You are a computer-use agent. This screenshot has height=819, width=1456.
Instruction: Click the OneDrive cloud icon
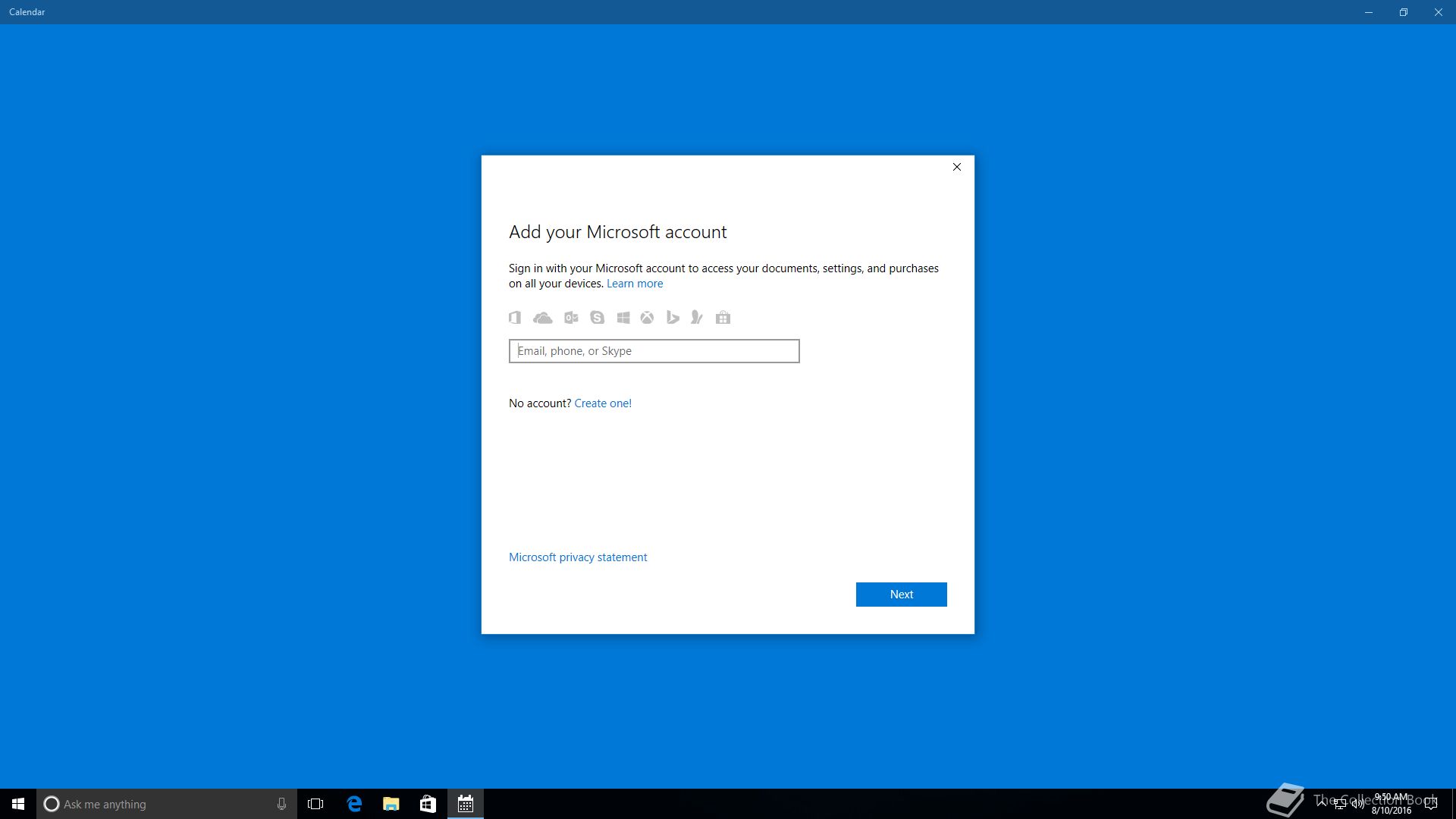(x=543, y=318)
